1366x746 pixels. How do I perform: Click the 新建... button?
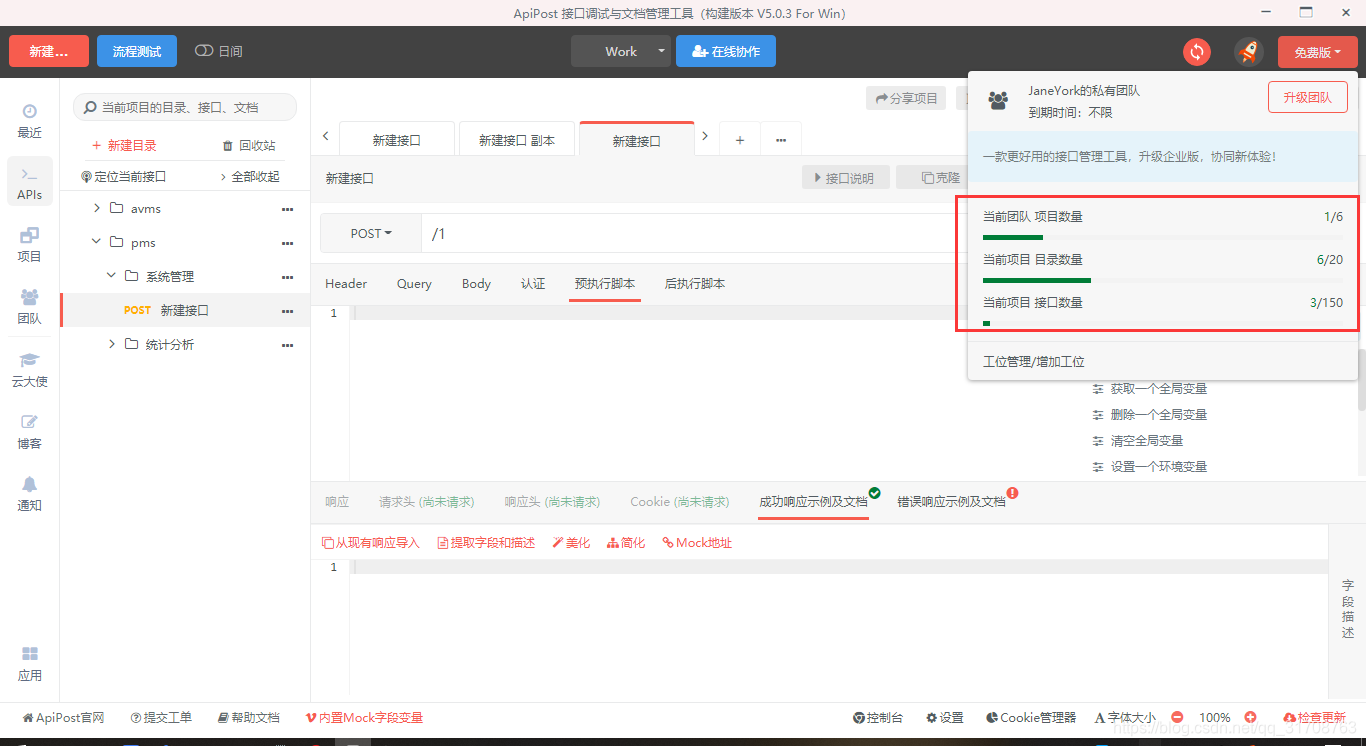(x=49, y=51)
